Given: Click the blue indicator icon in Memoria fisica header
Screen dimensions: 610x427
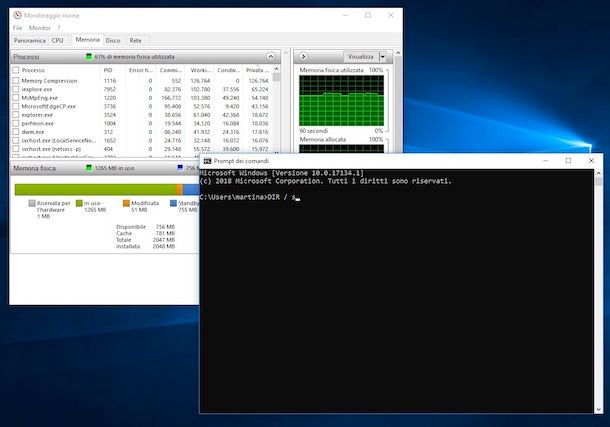Looking at the screenshot, I should coord(180,168).
